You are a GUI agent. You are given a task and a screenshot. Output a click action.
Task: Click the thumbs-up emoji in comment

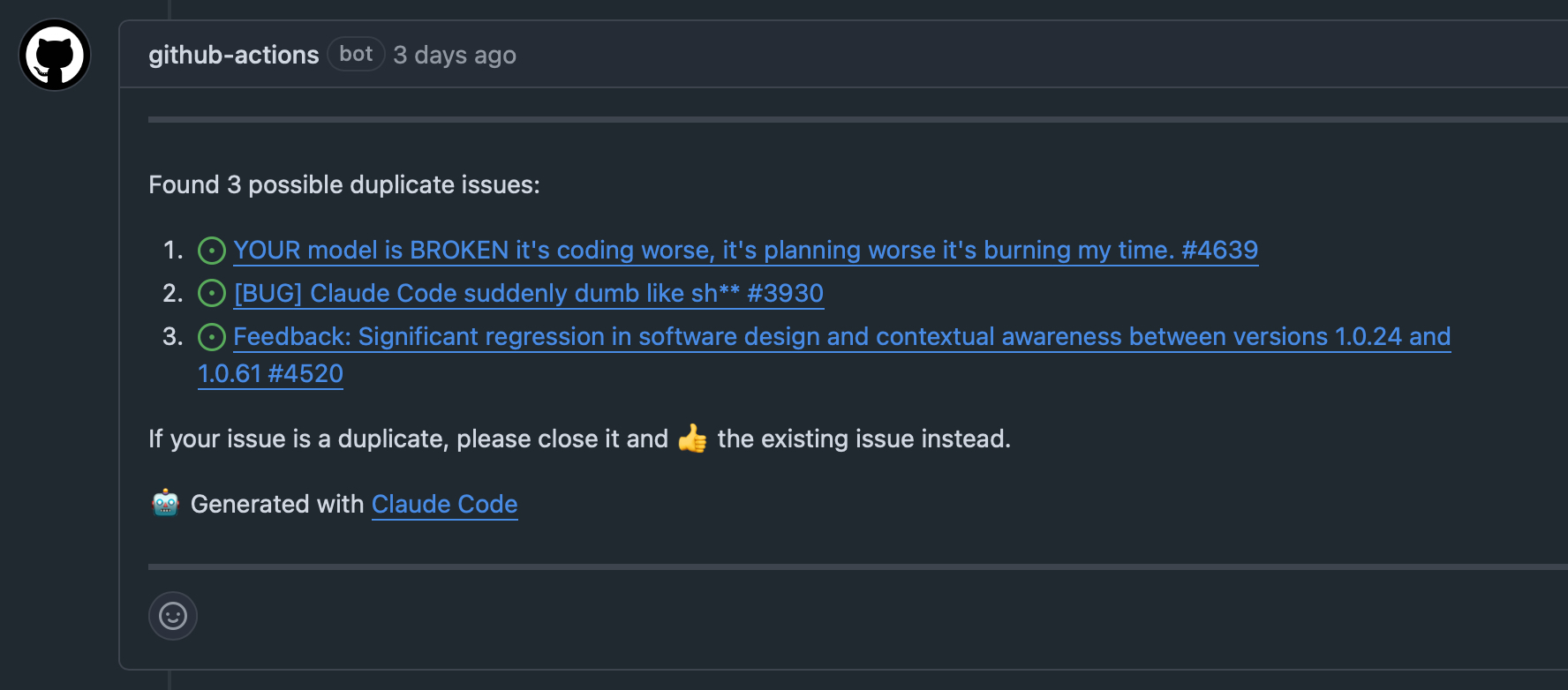[x=692, y=439]
